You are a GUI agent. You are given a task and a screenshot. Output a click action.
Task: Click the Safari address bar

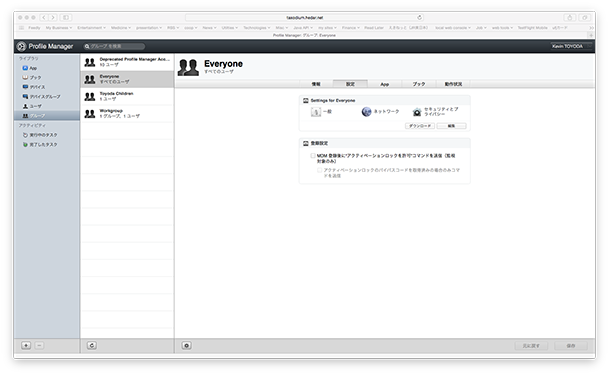click(x=304, y=17)
